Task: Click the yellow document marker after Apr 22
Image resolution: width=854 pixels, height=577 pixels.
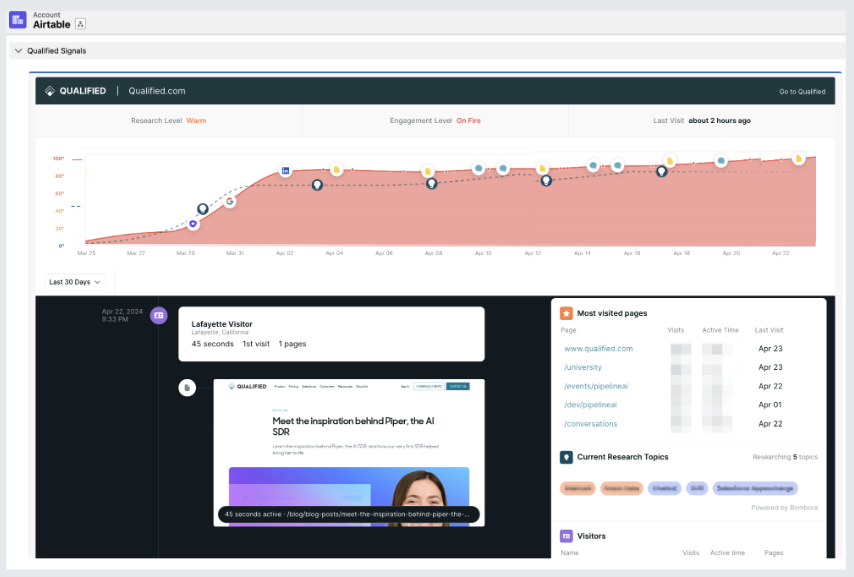Action: pos(798,159)
